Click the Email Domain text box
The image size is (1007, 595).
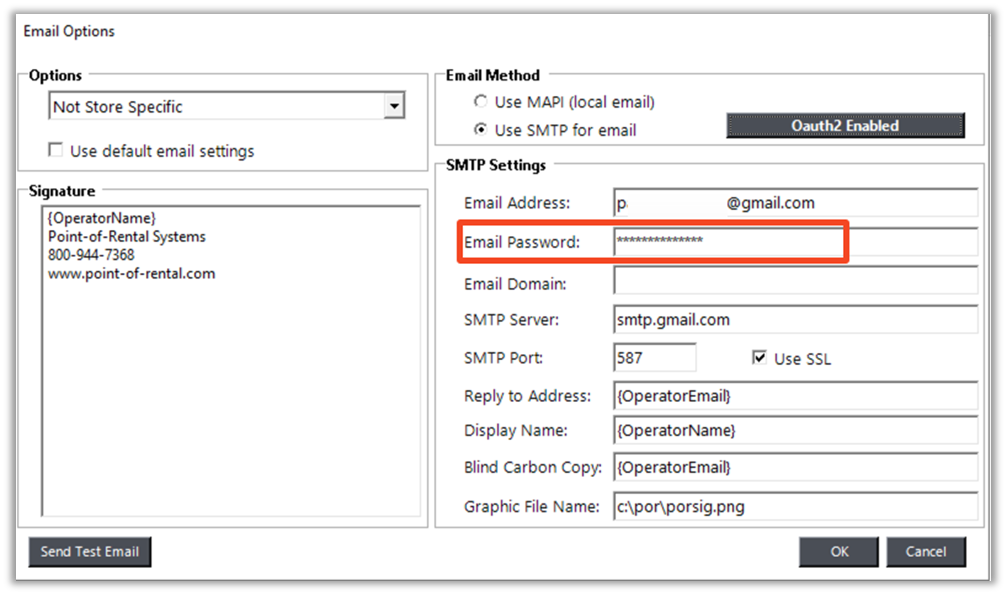click(795, 282)
